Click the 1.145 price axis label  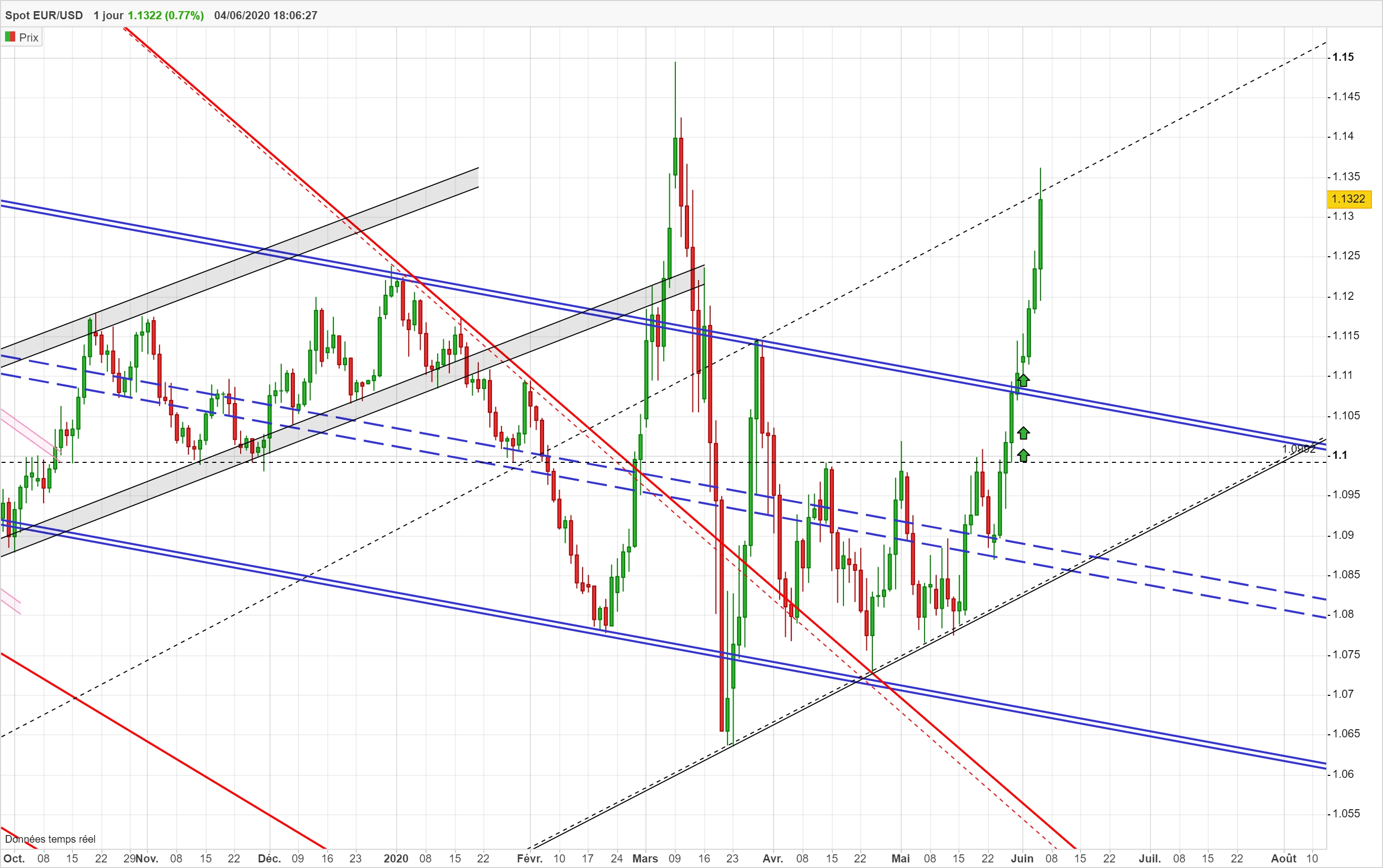pyautogui.click(x=1346, y=96)
